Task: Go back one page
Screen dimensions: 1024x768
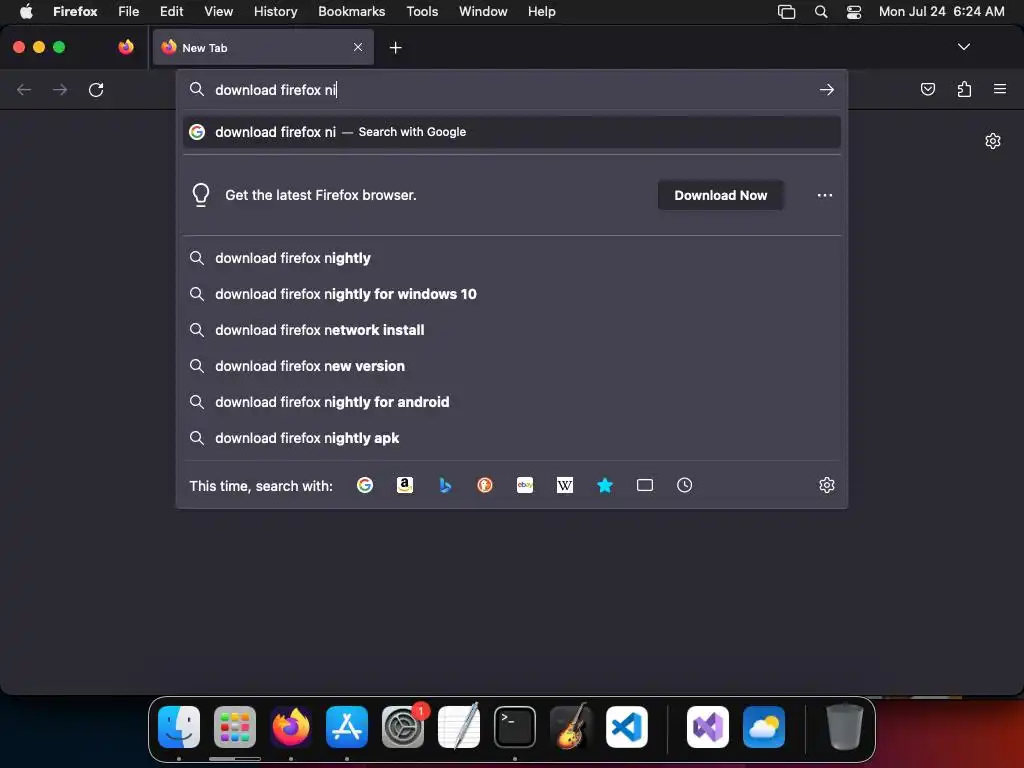Action: (24, 89)
